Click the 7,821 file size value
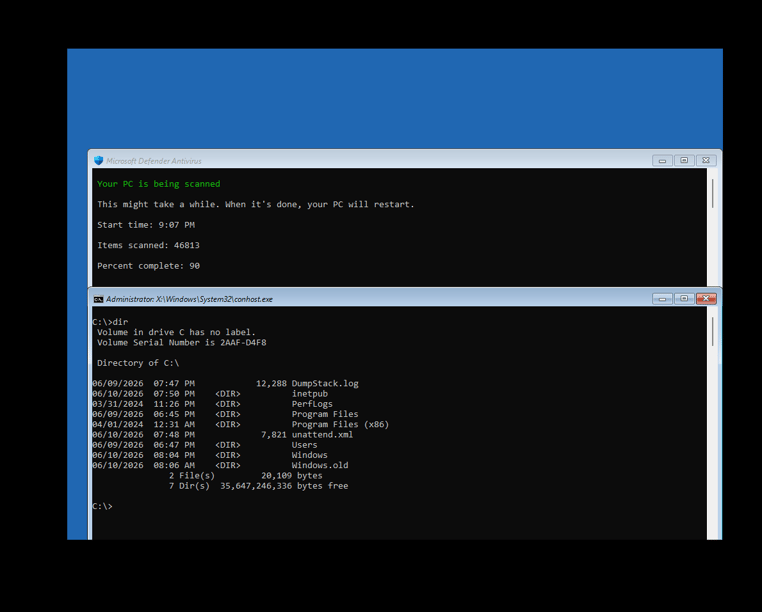762x612 pixels. click(x=274, y=434)
